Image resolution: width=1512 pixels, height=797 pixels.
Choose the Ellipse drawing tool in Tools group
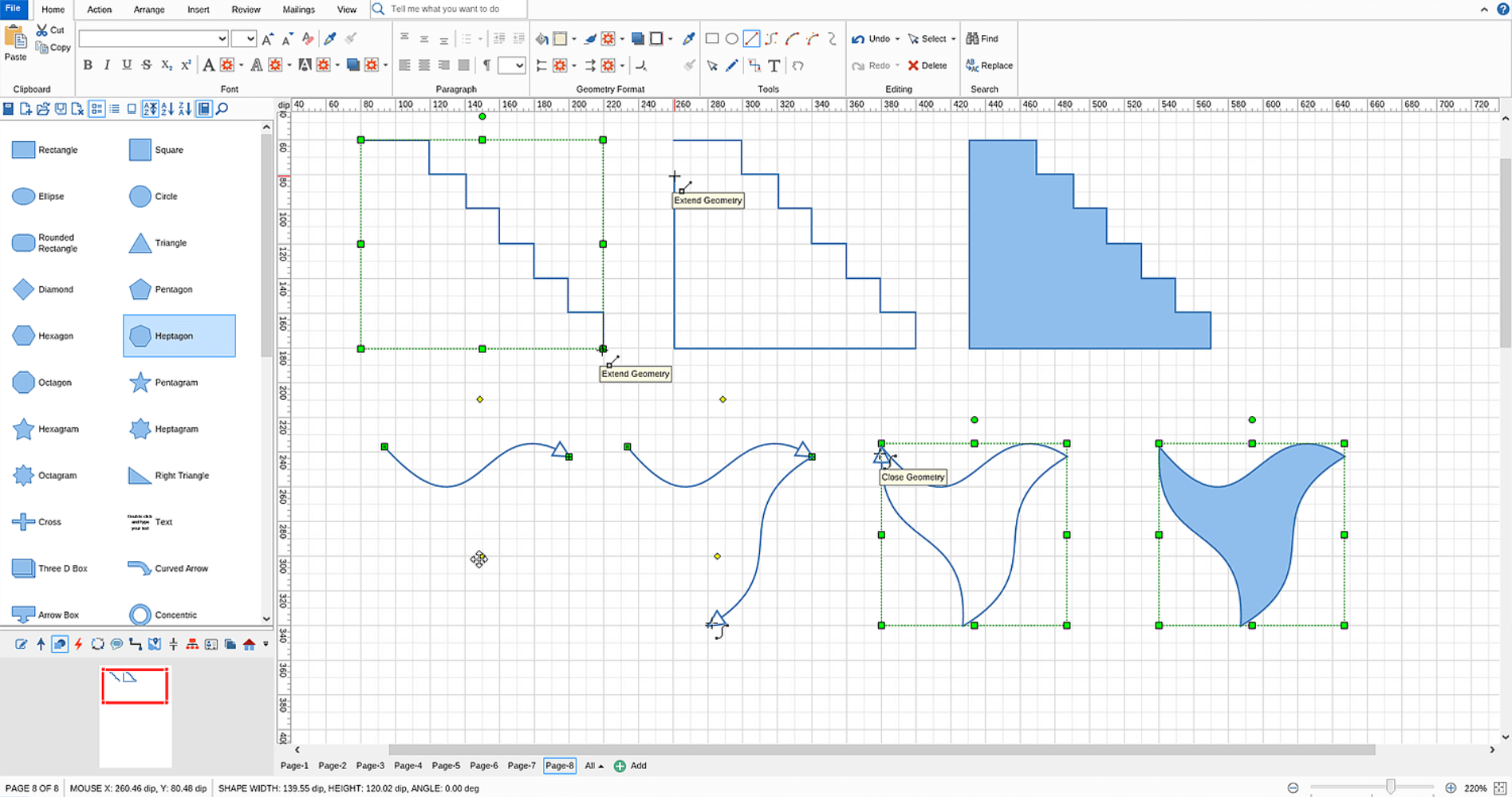pyautogui.click(x=732, y=38)
